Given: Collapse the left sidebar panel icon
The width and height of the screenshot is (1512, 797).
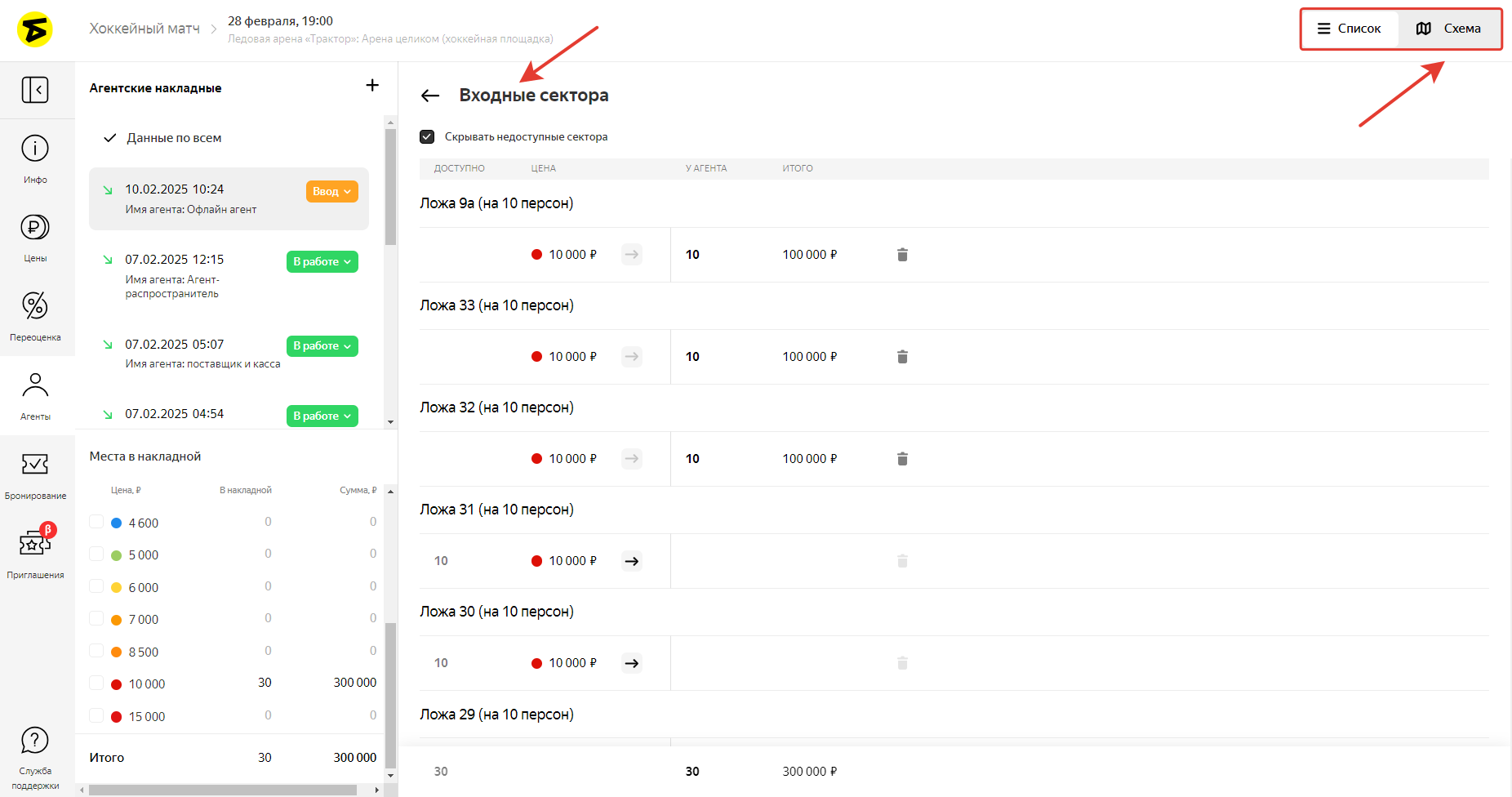Looking at the screenshot, I should (35, 90).
